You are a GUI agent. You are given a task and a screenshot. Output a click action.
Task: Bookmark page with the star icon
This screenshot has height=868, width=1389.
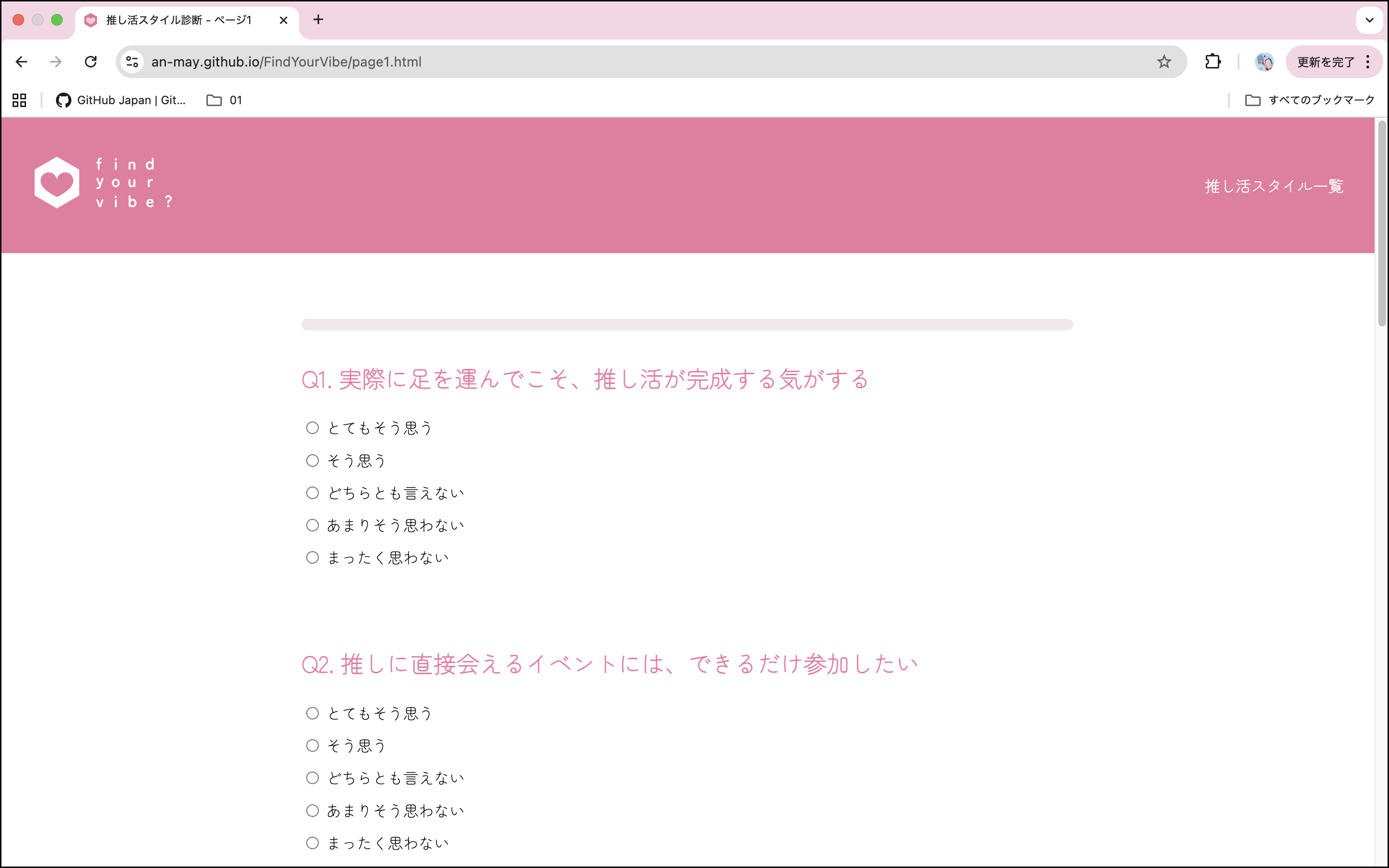1163,61
